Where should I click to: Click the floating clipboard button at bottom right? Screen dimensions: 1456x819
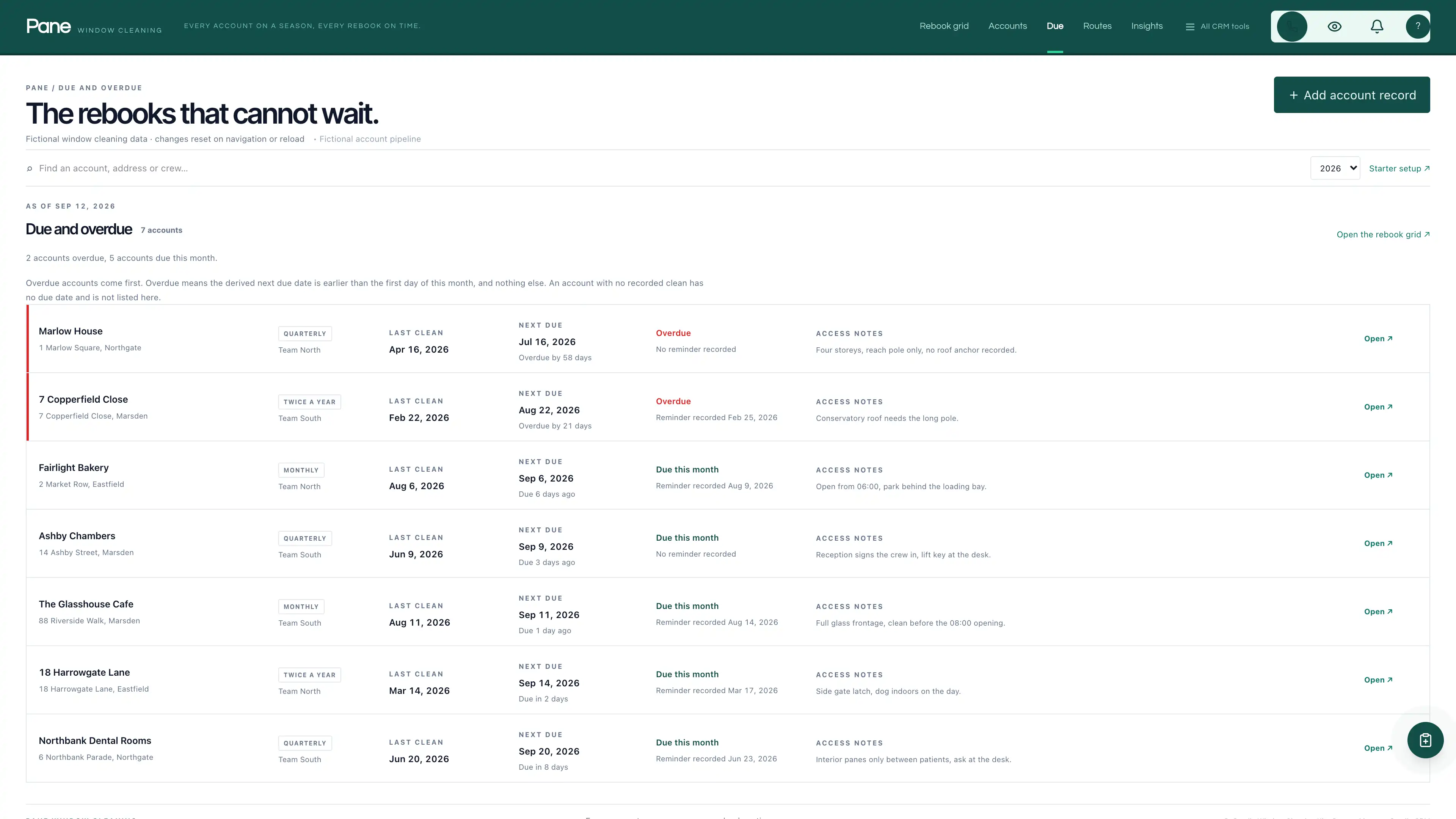point(1425,740)
